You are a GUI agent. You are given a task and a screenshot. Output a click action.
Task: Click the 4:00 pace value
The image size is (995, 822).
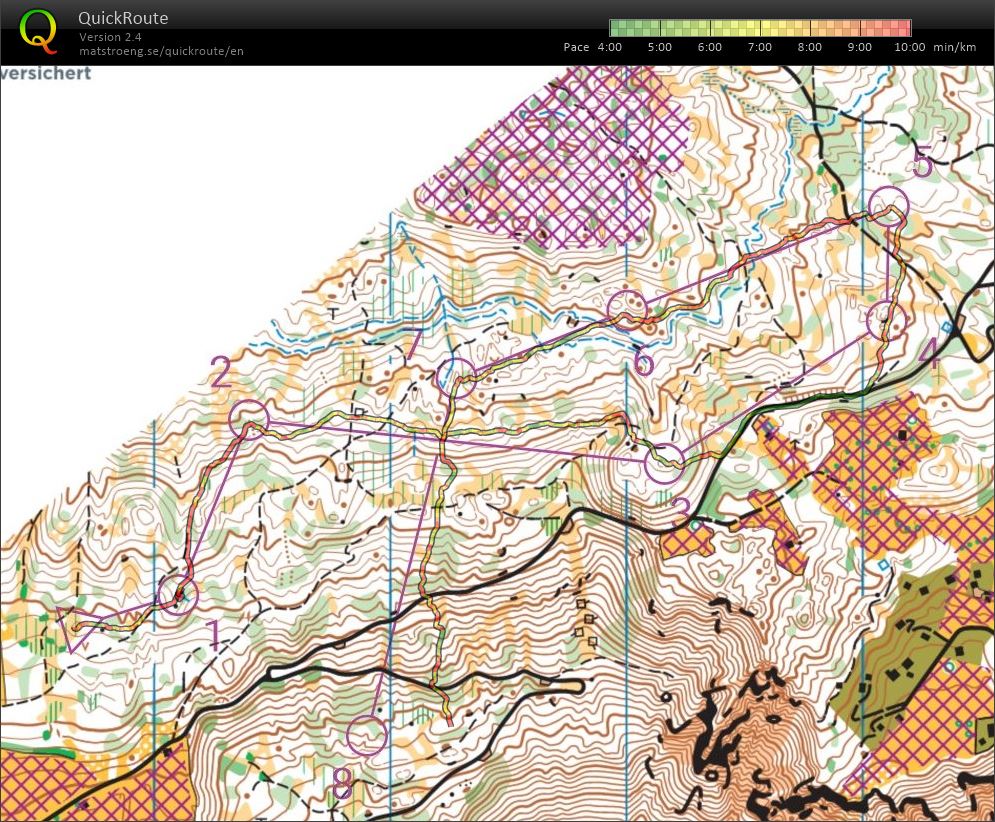coord(610,47)
